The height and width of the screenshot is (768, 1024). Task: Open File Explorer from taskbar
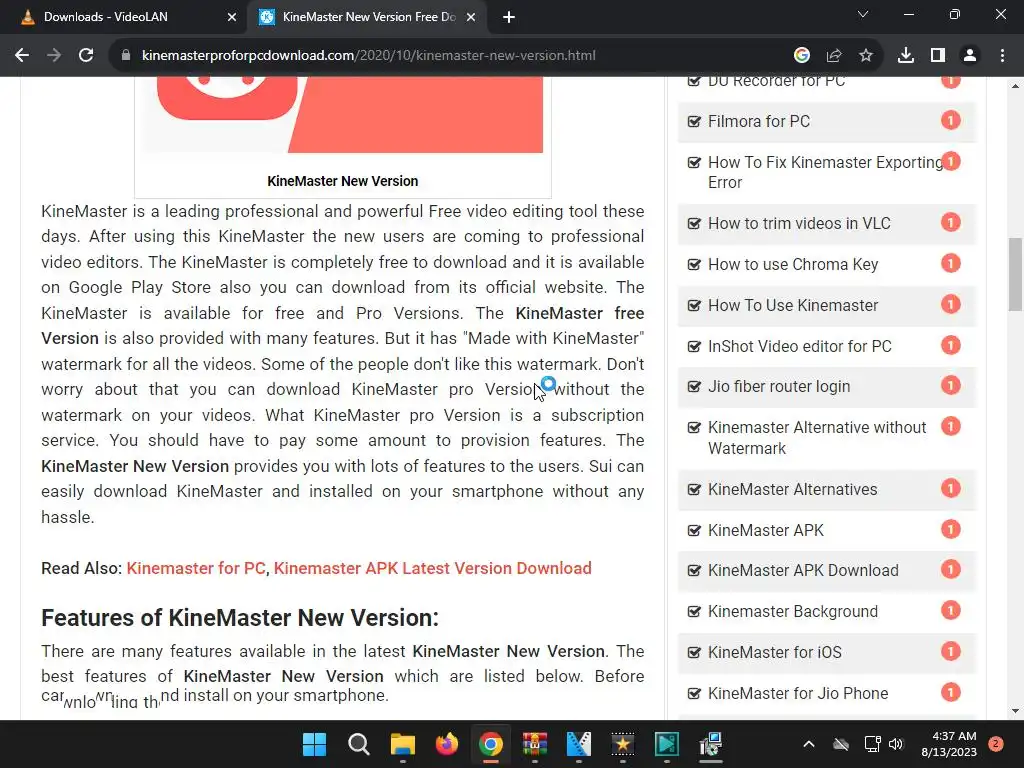click(403, 744)
